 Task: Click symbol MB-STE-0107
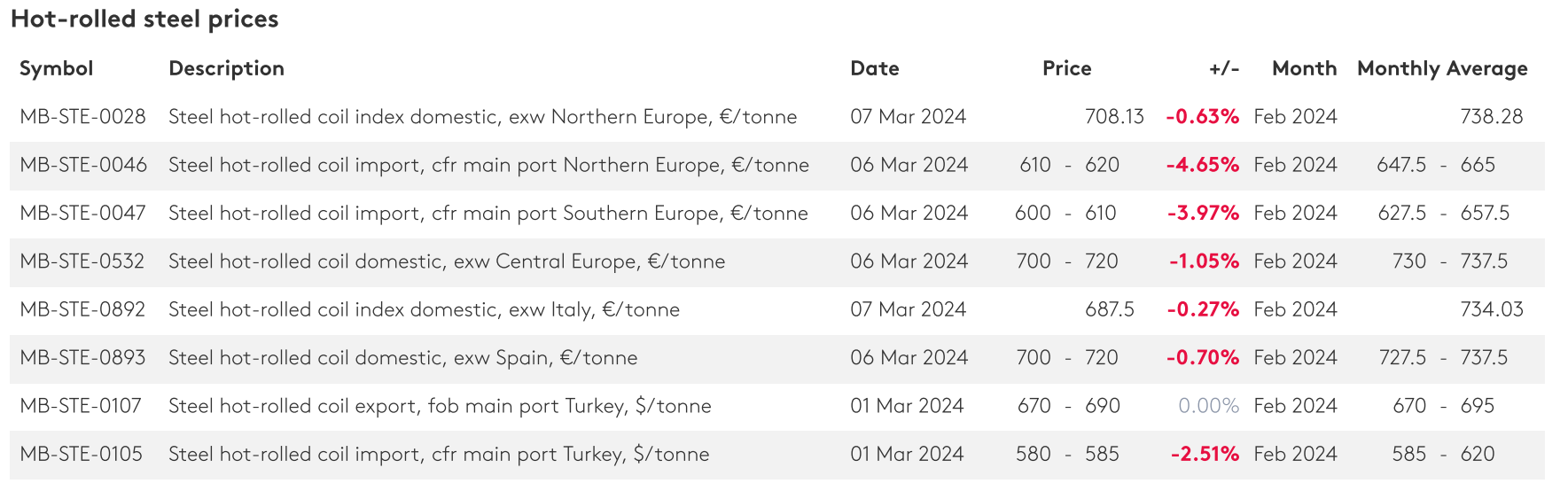point(81,406)
